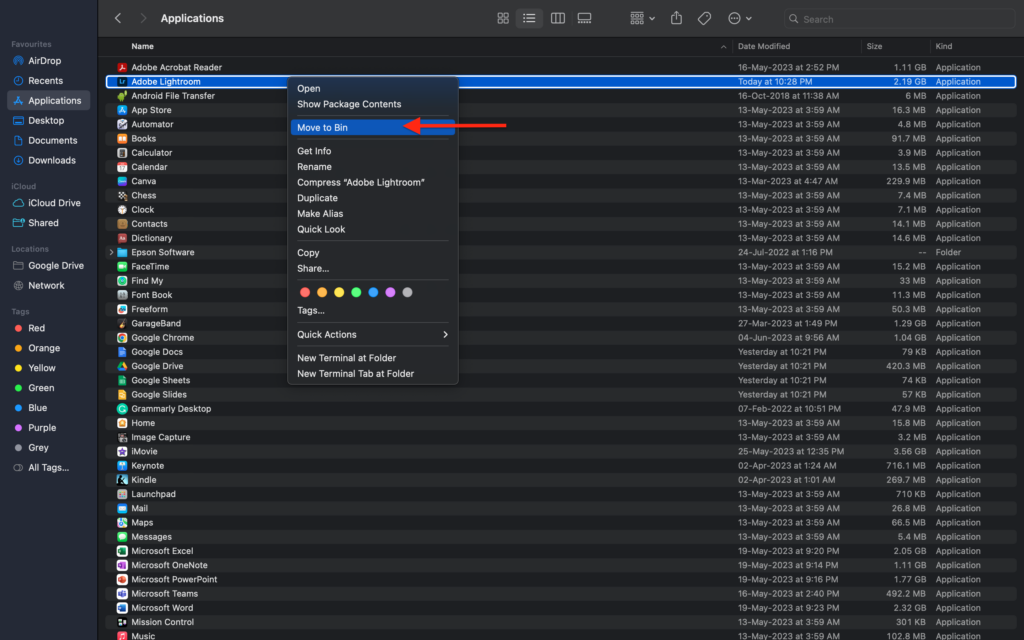The image size is (1024, 640).
Task: Open Recents in the sidebar
Action: pyautogui.click(x=48, y=81)
